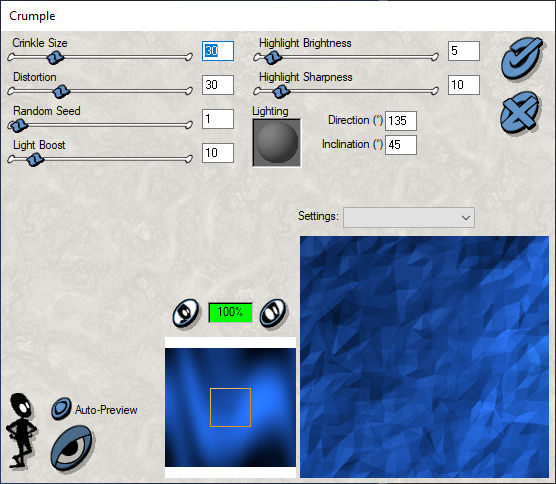Click the Crinkle Size slider handle
556x484 pixels.
[x=56, y=57]
